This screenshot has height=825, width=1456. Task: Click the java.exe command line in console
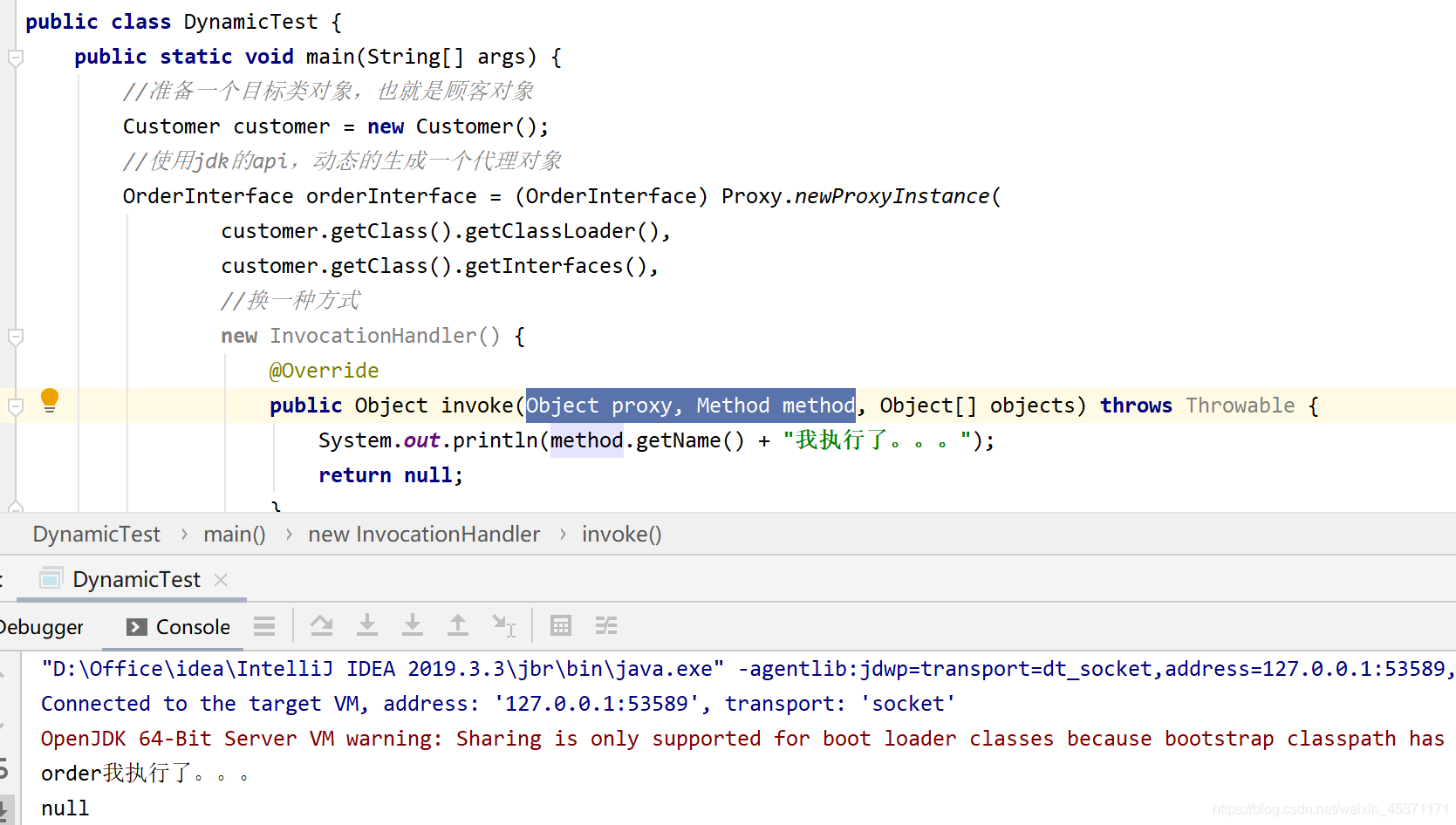(747, 669)
